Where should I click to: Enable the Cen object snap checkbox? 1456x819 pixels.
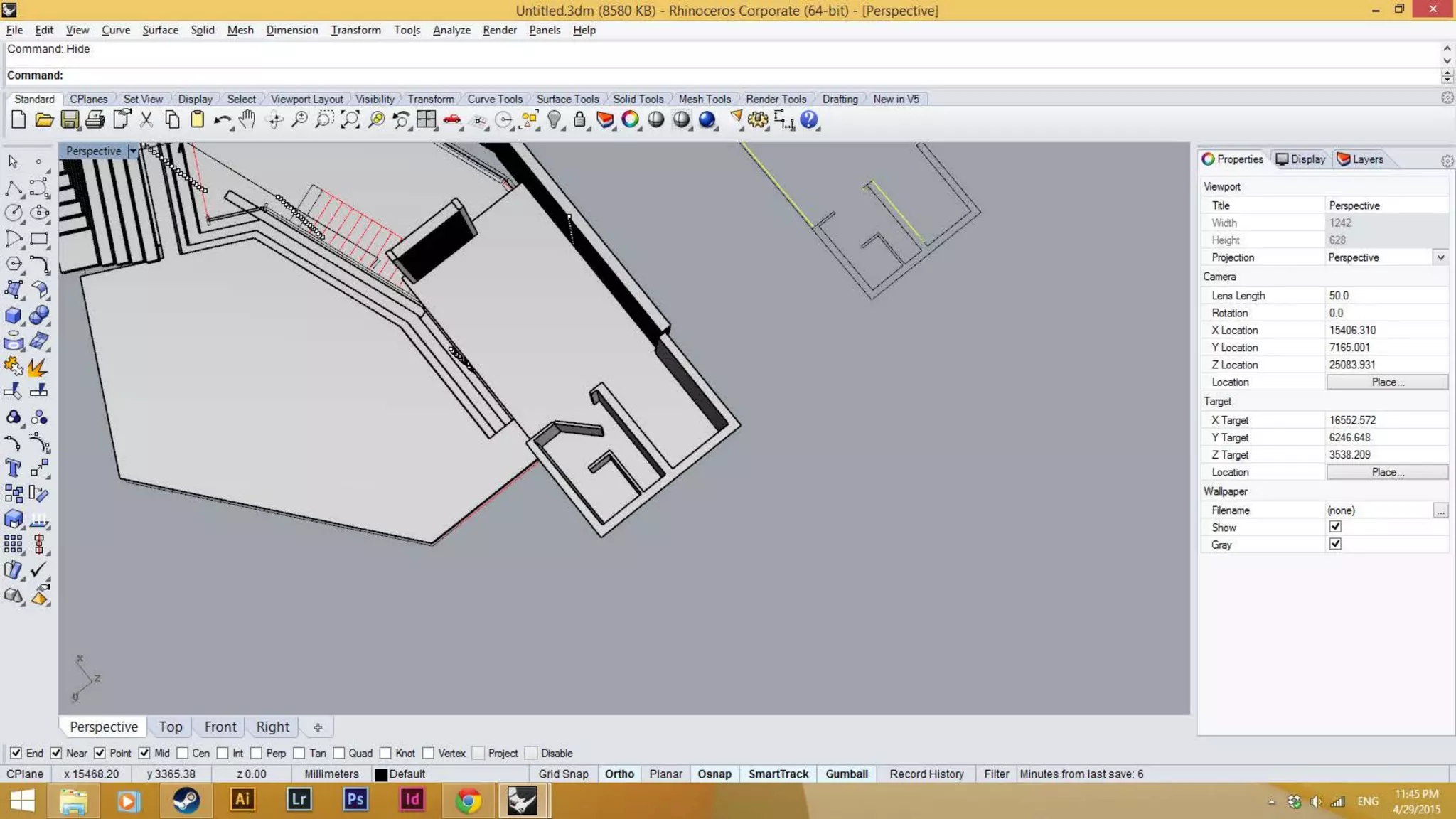(183, 753)
